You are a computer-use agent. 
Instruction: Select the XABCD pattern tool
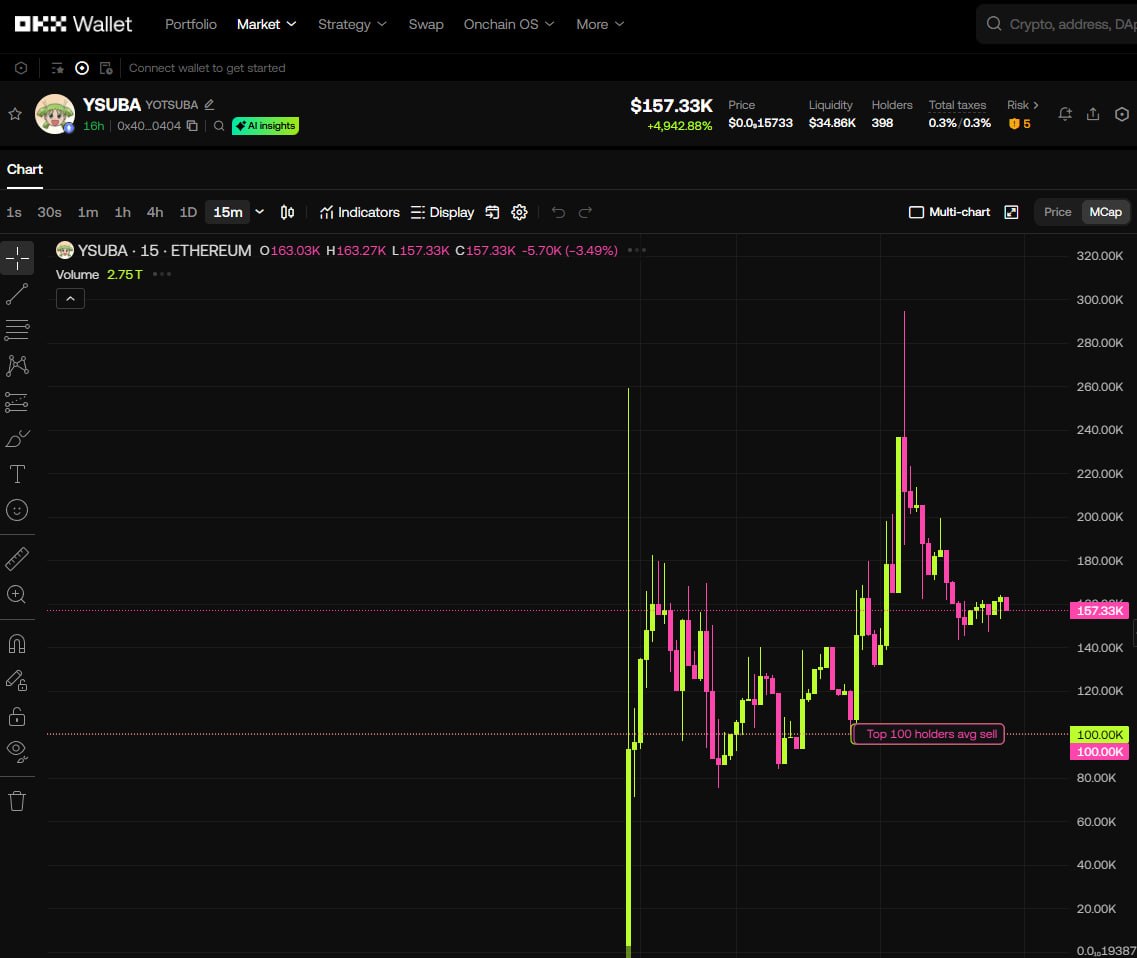(17, 366)
